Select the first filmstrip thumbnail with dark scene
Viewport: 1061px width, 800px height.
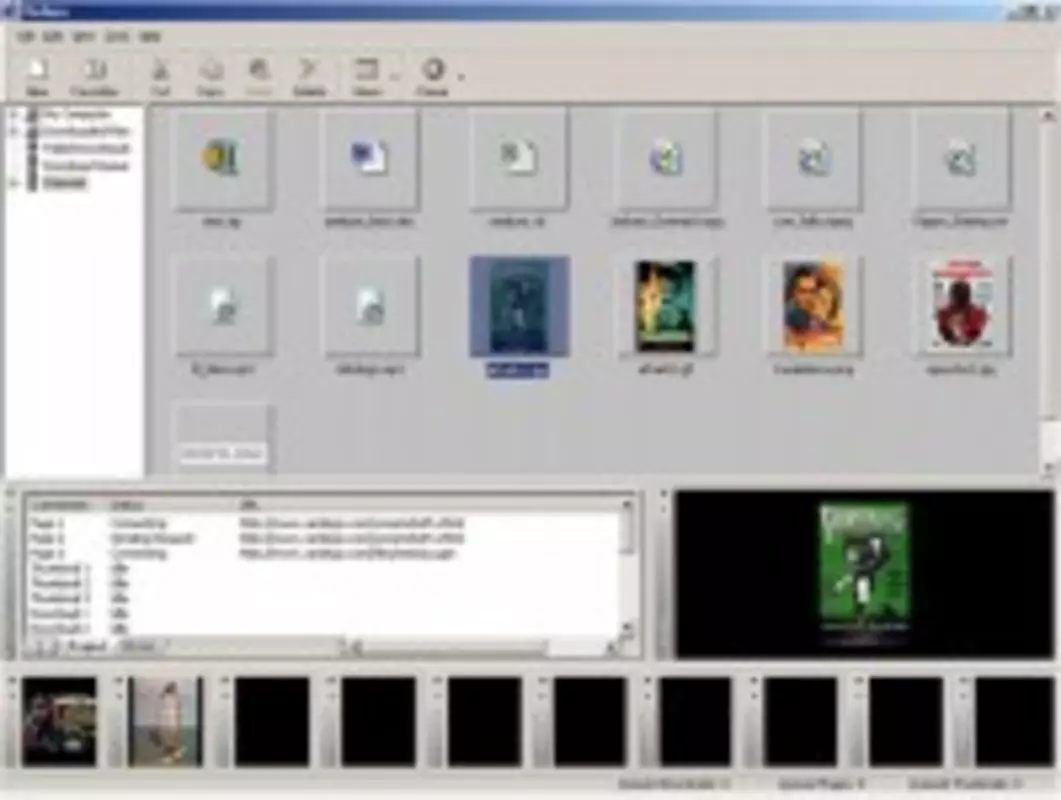click(60, 721)
